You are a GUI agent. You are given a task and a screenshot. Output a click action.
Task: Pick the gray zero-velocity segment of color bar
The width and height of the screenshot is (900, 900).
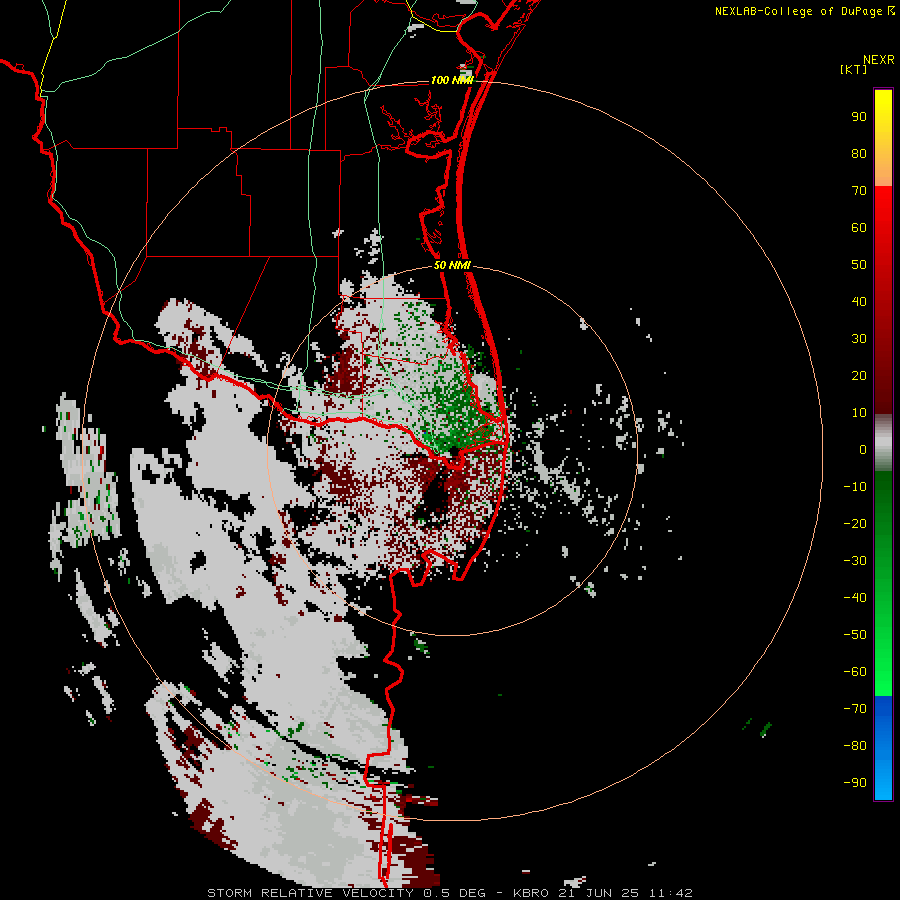pyautogui.click(x=883, y=443)
